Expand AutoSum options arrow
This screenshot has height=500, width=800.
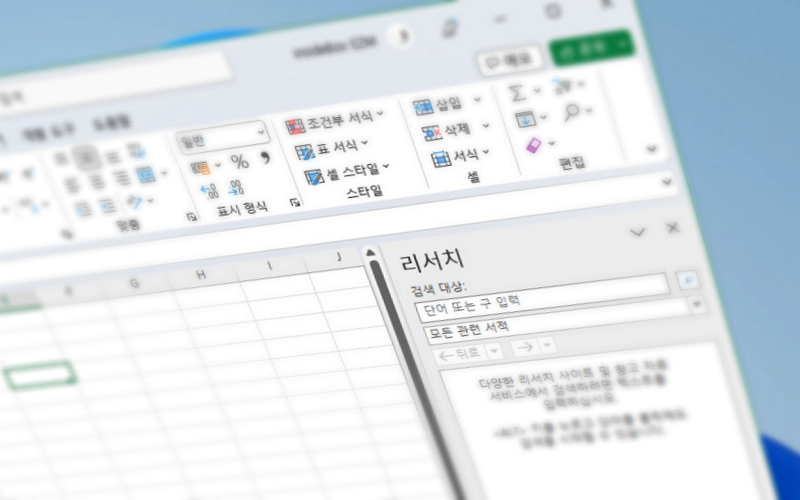[537, 91]
